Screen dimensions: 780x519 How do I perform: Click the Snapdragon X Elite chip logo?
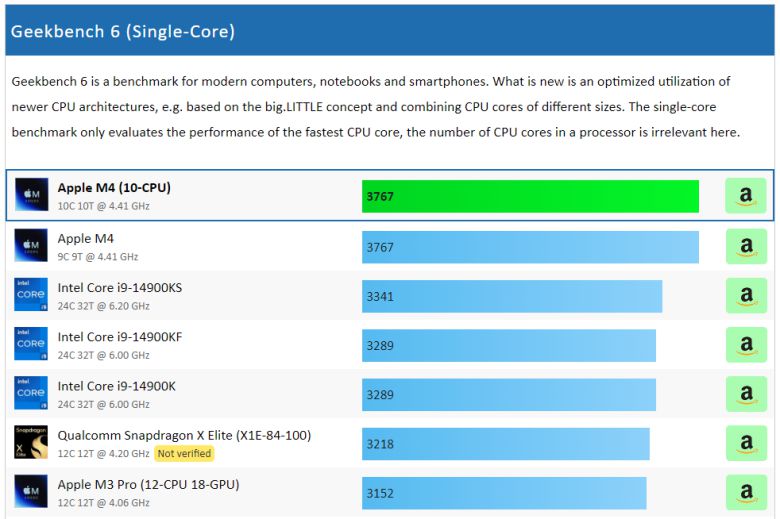31,442
